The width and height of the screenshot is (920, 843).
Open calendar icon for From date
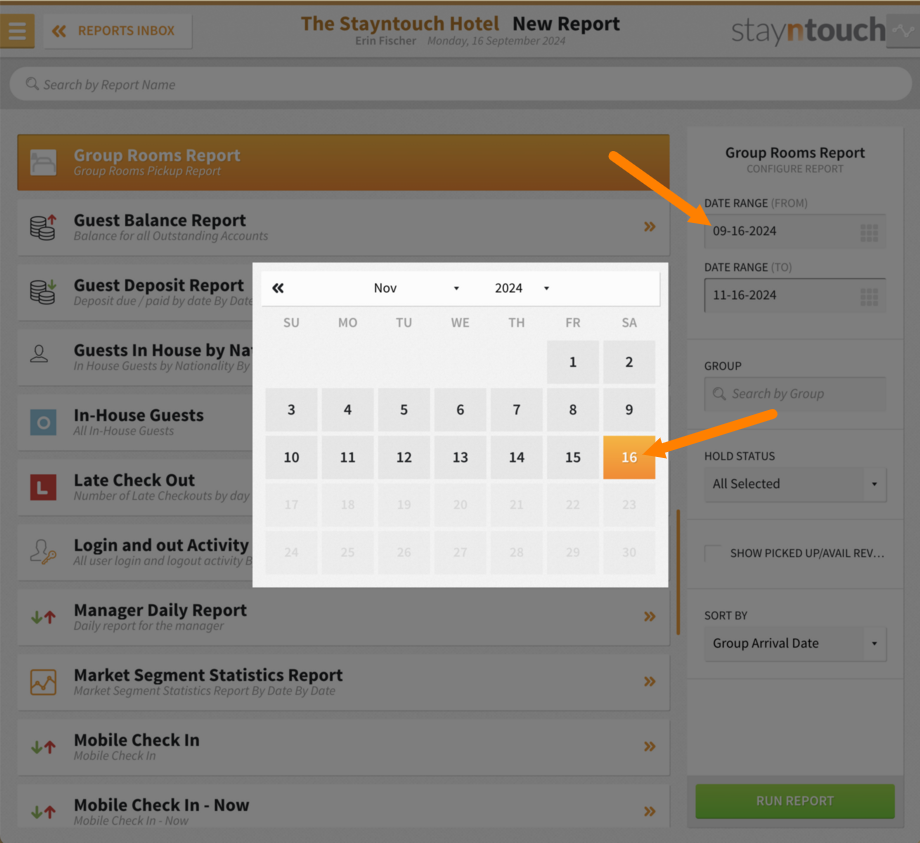869,233
